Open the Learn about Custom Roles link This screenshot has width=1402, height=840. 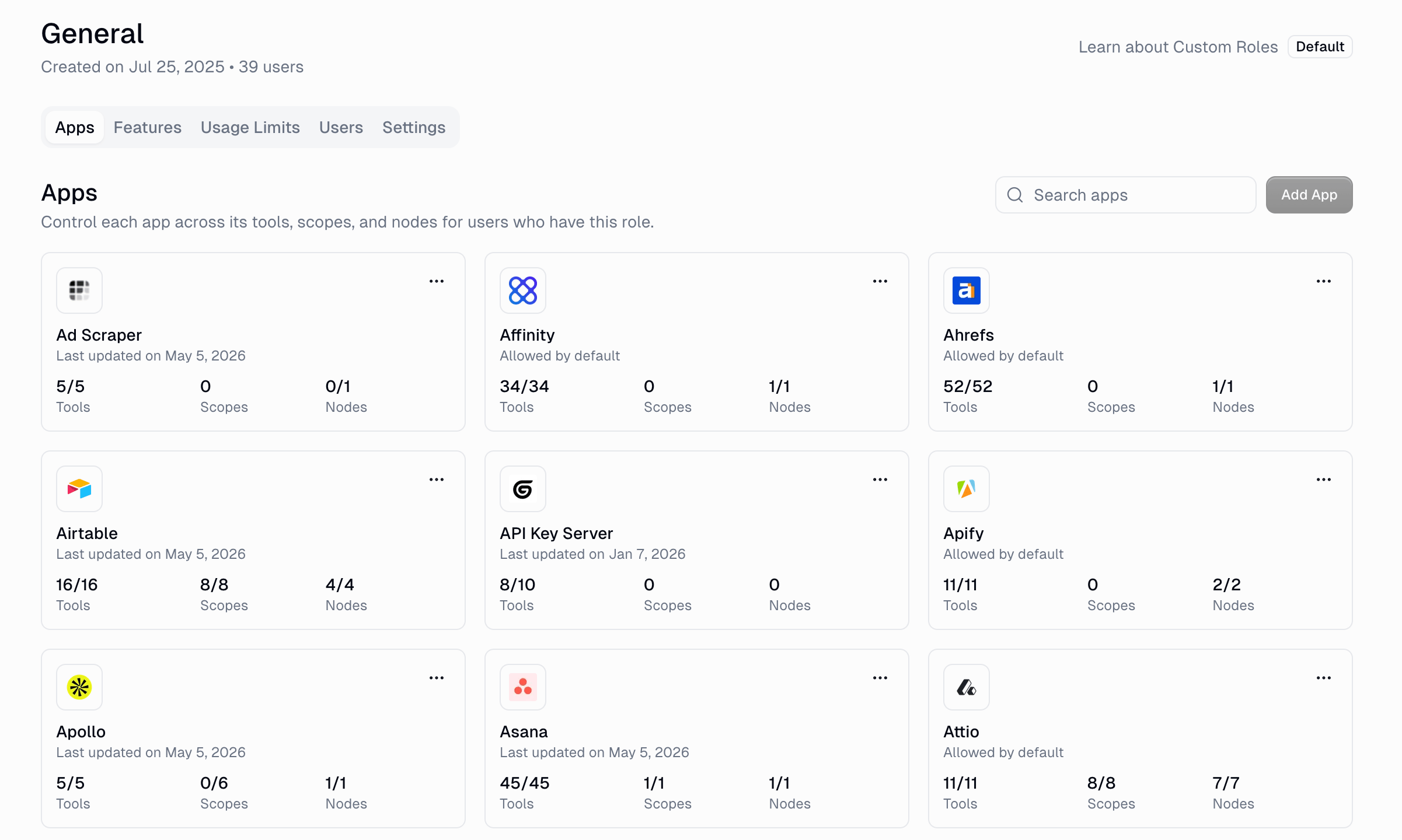pos(1178,47)
